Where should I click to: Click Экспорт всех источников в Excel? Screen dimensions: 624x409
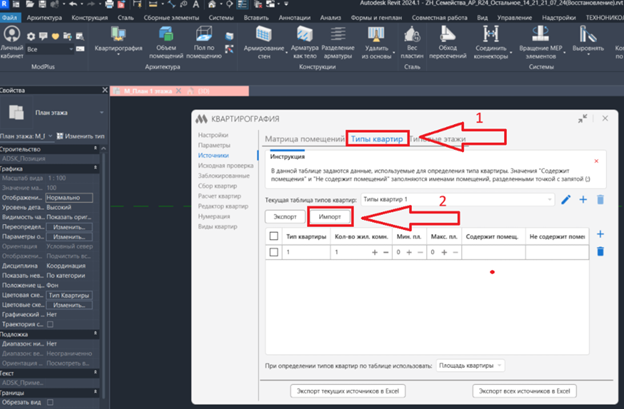pyautogui.click(x=525, y=391)
